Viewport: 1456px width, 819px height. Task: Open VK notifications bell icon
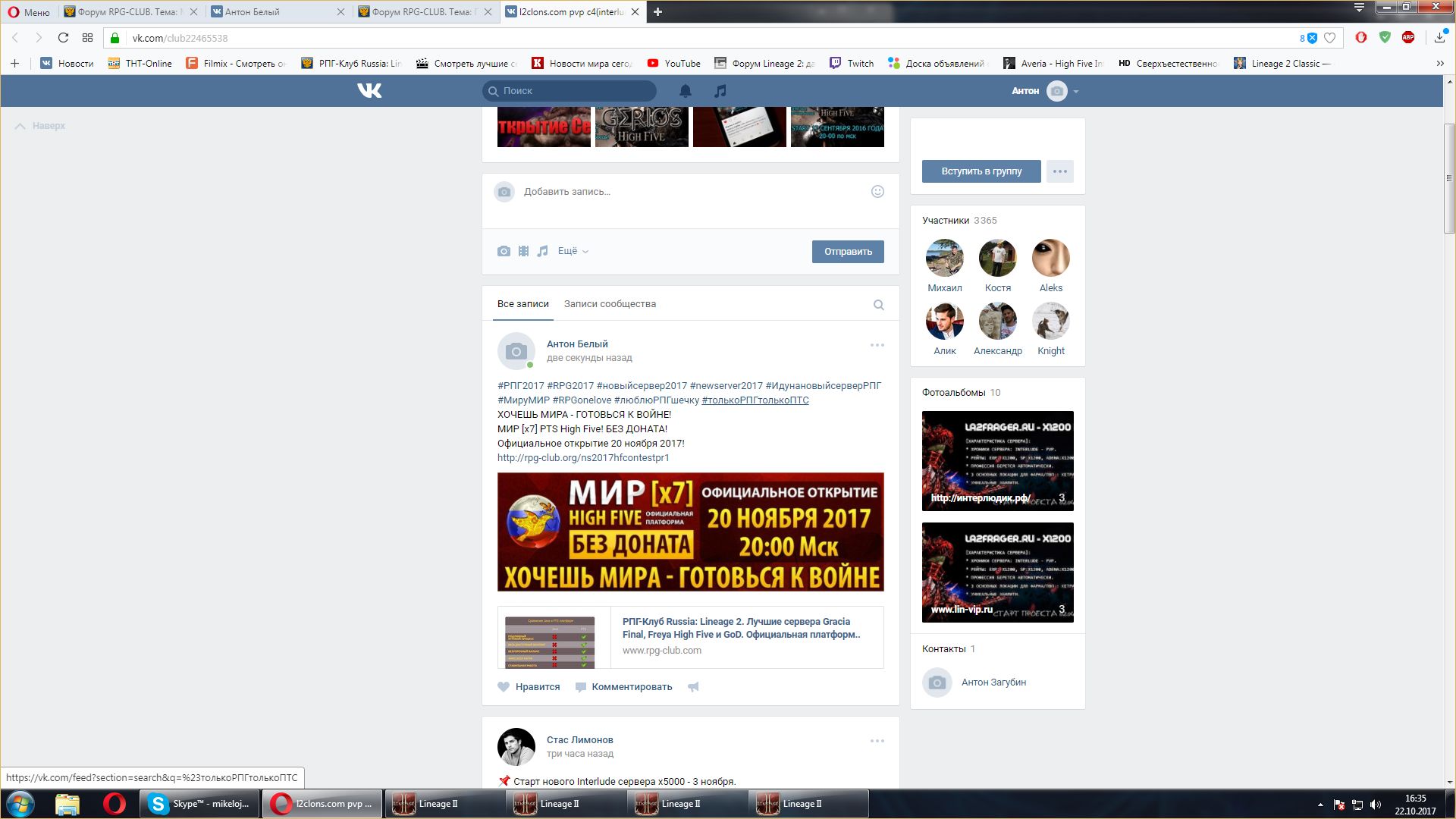pyautogui.click(x=685, y=91)
